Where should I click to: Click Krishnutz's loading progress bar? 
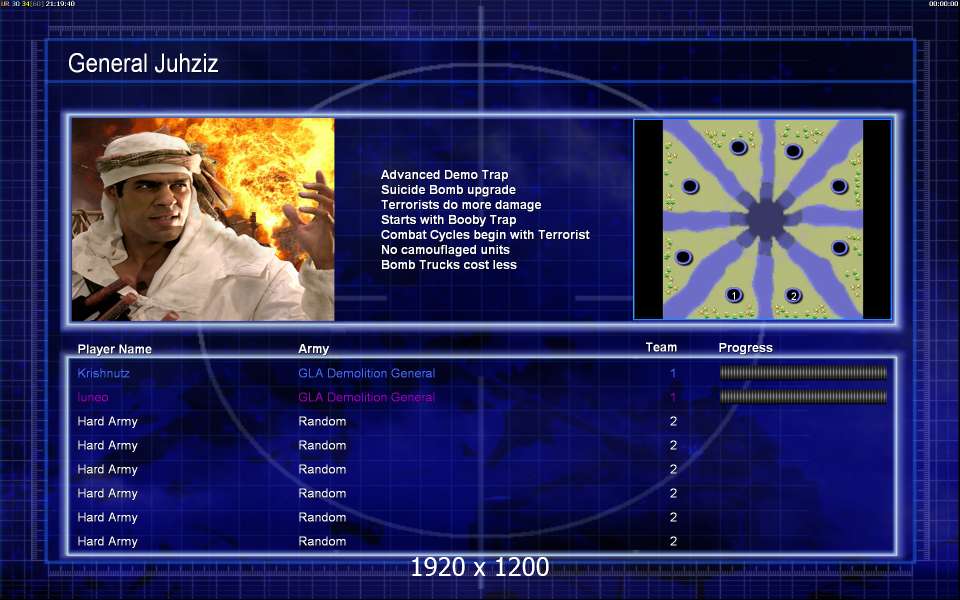(x=803, y=372)
